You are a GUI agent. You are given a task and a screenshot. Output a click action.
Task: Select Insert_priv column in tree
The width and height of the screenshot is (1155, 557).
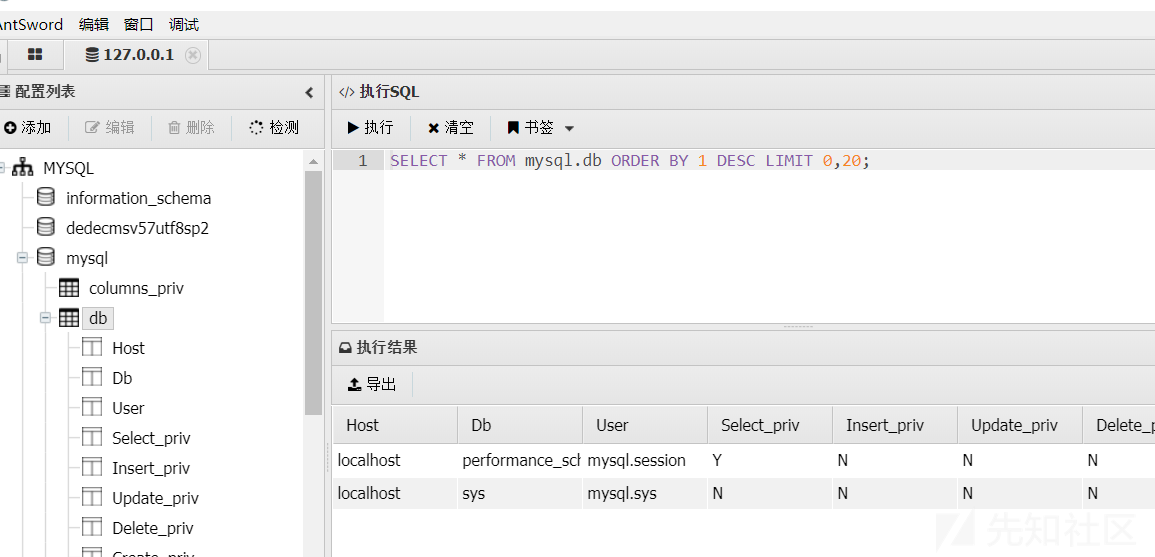151,469
